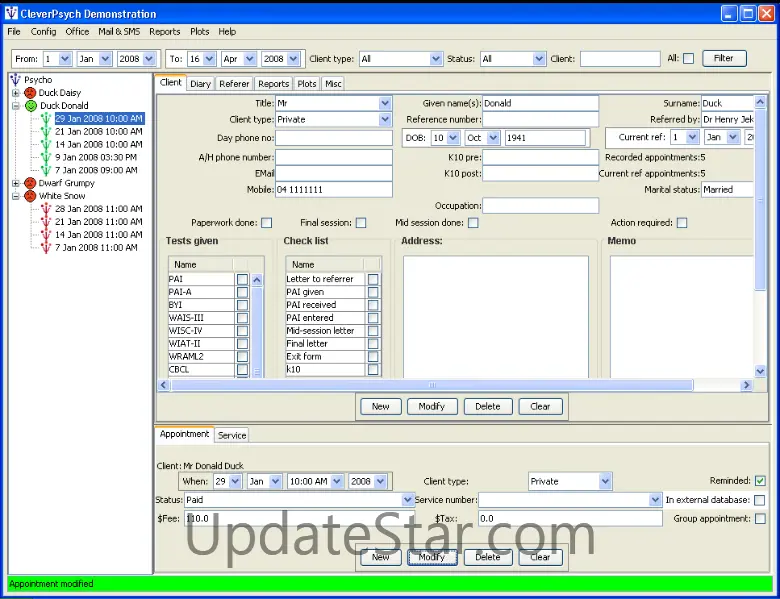Screen dimensions: 780x599
Task: Switch to the Diary tab
Action: pos(200,84)
